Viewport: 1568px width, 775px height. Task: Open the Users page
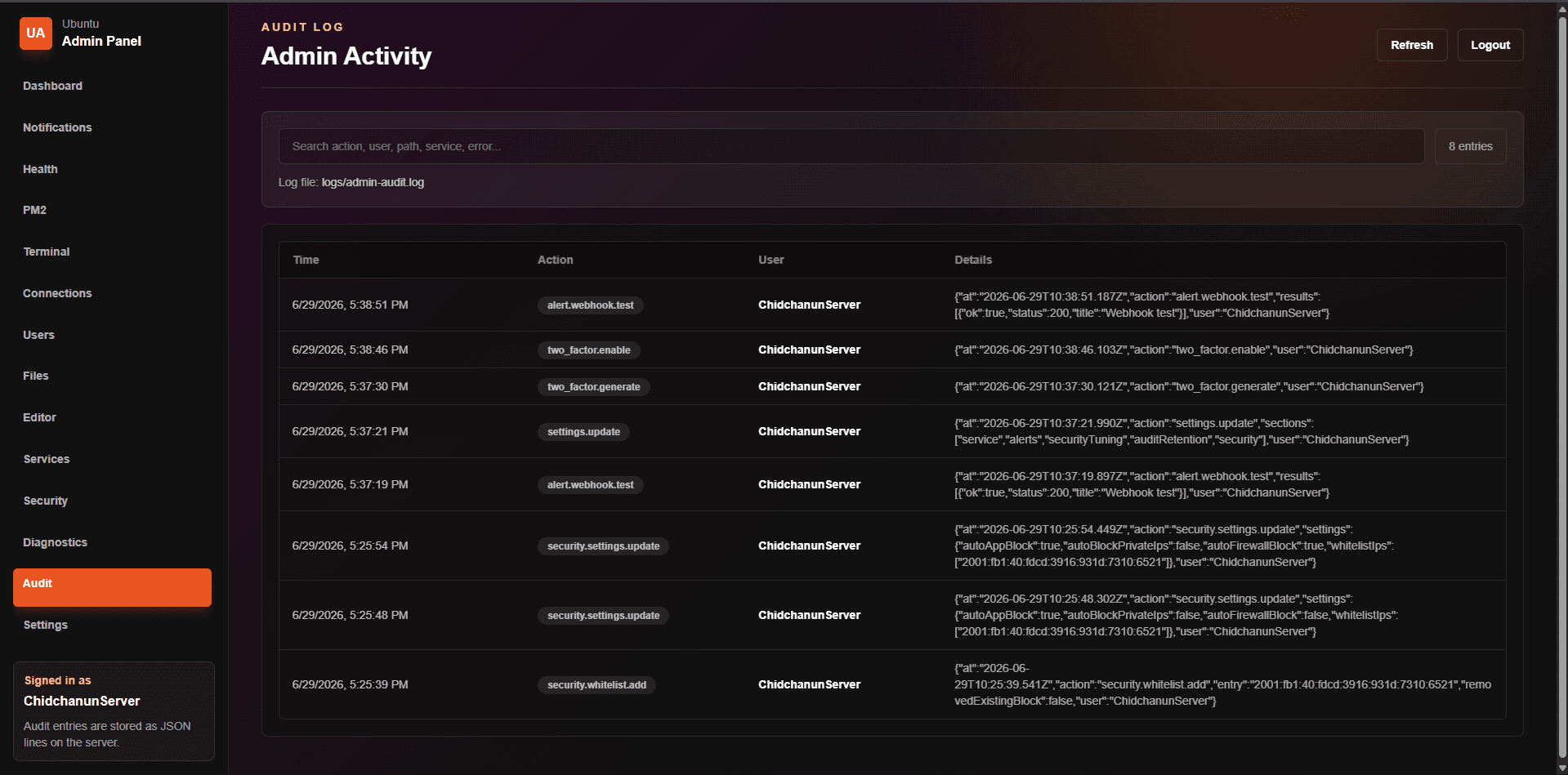pos(38,335)
